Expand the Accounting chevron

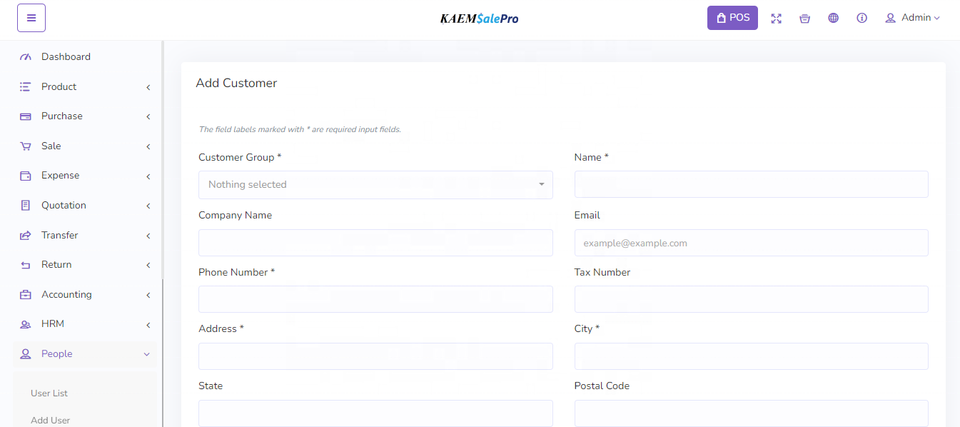coord(148,295)
